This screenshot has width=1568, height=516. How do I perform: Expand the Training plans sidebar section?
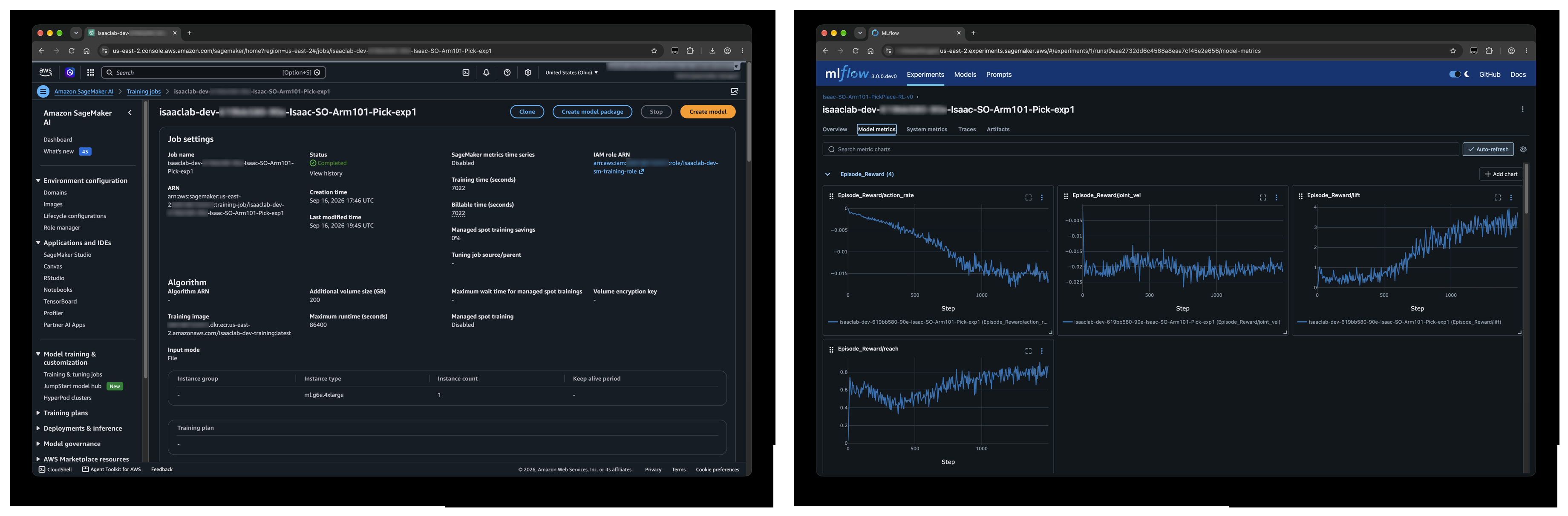(38, 413)
